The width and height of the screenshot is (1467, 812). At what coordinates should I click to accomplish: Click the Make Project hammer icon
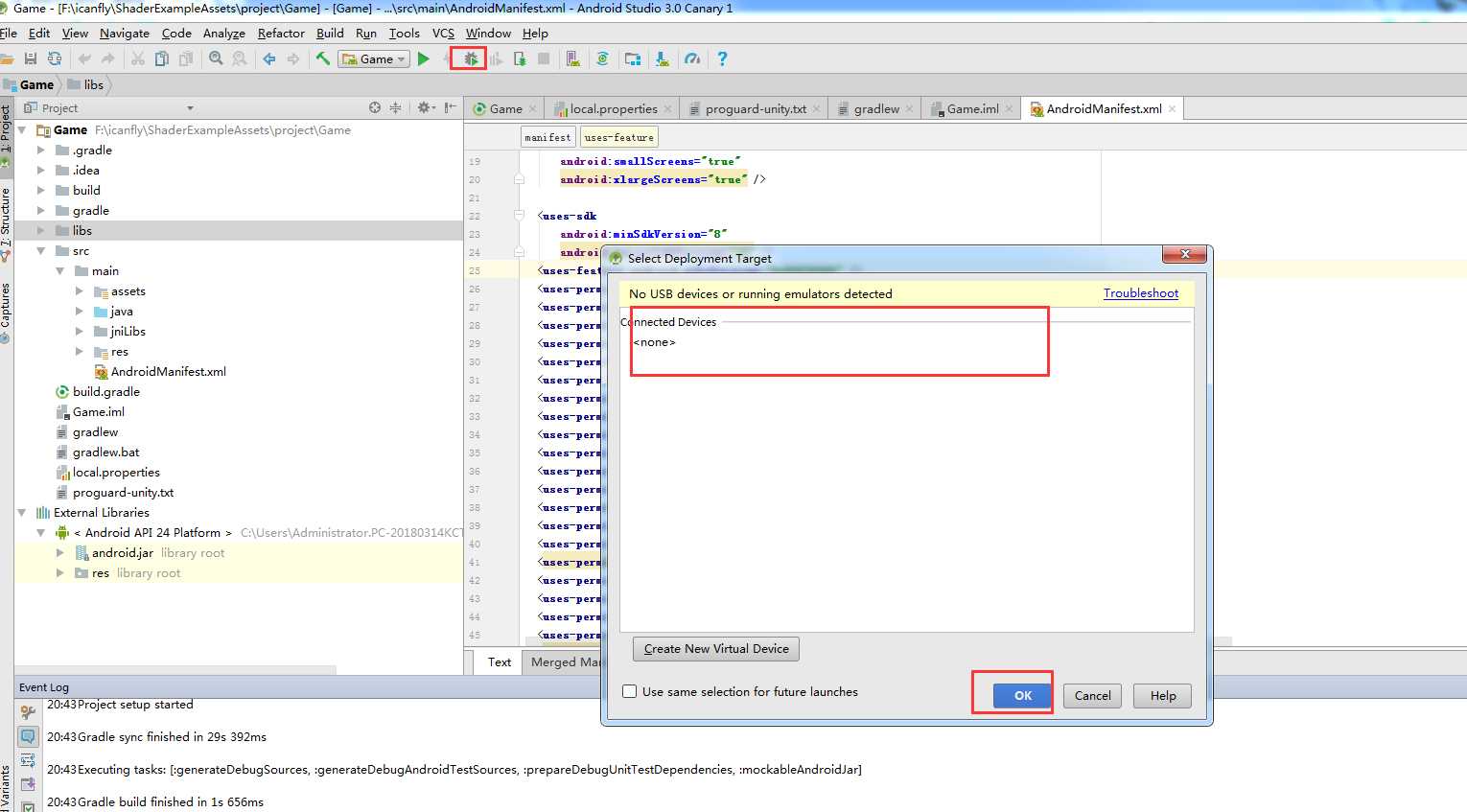pos(323,59)
